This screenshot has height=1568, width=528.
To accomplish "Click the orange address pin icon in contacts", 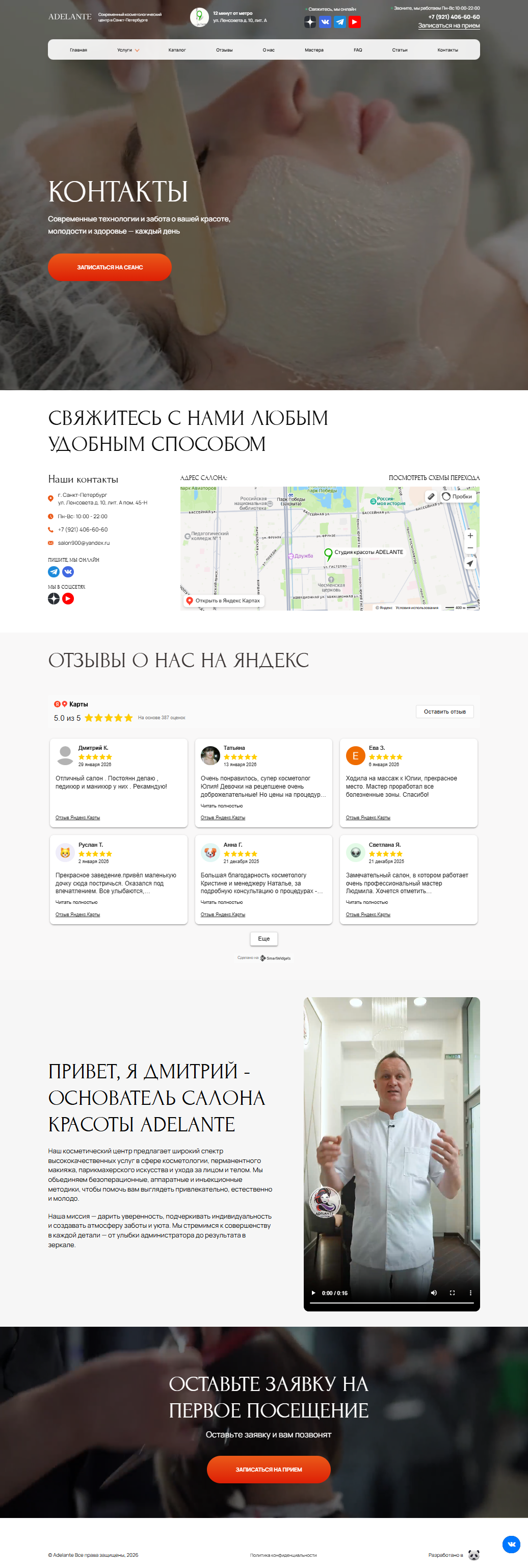I will [x=50, y=498].
